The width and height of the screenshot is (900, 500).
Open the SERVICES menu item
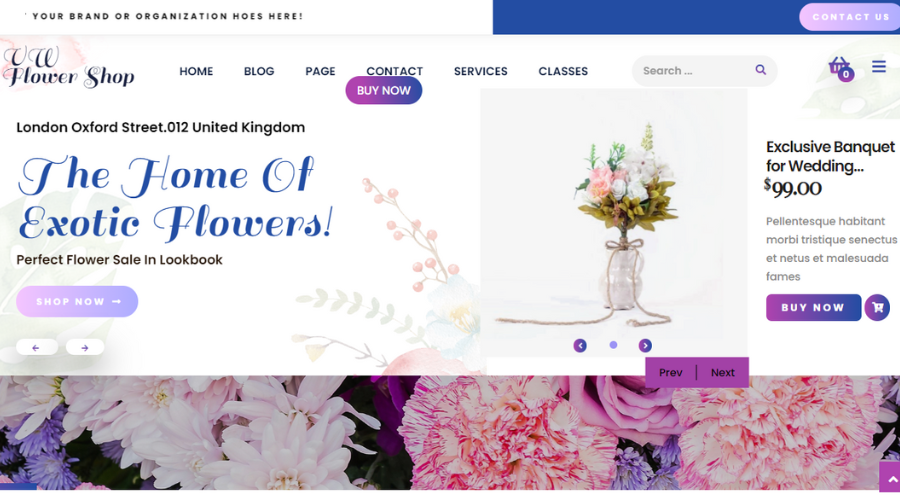[x=480, y=71]
